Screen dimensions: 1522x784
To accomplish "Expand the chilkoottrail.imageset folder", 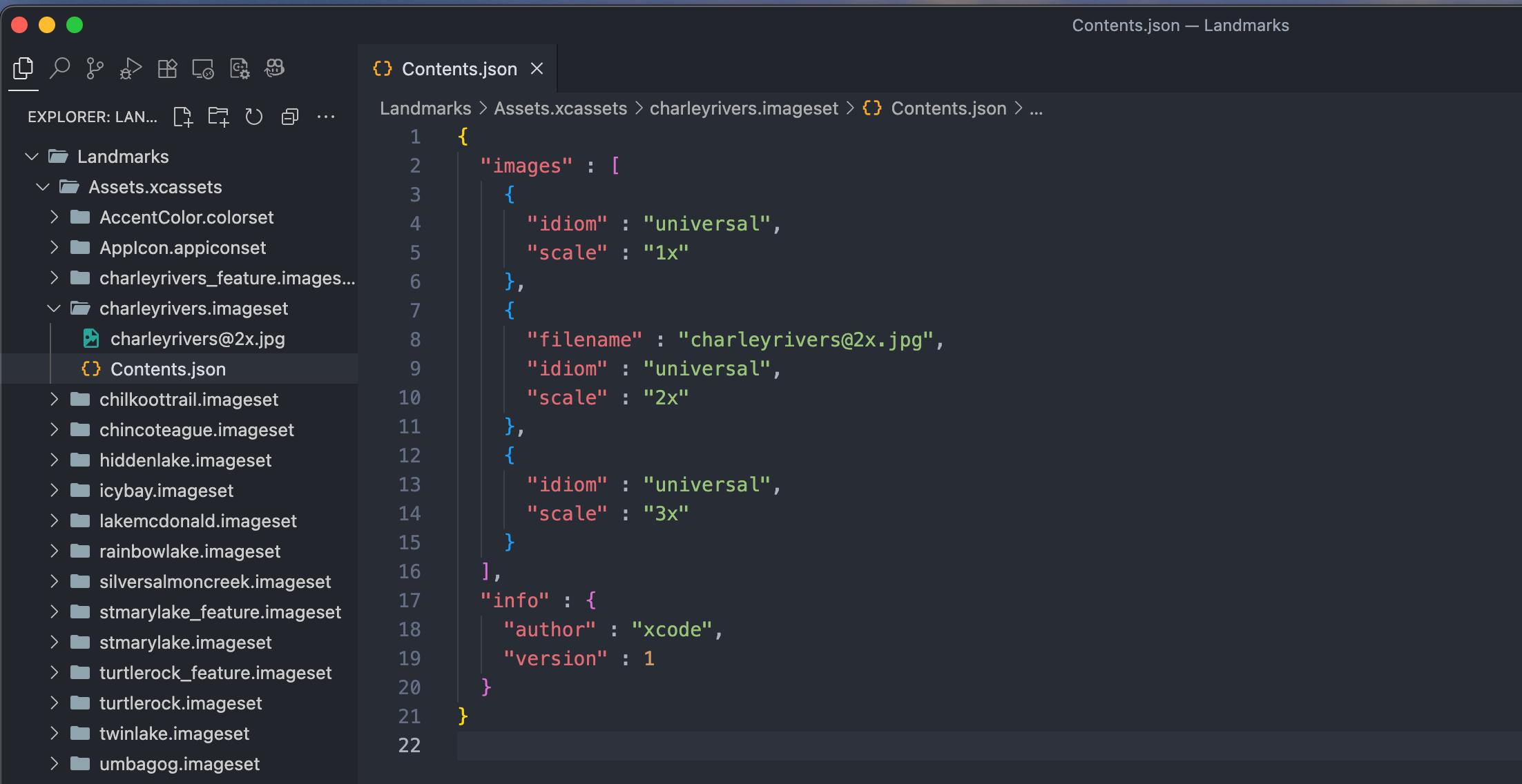I will pyautogui.click(x=54, y=400).
